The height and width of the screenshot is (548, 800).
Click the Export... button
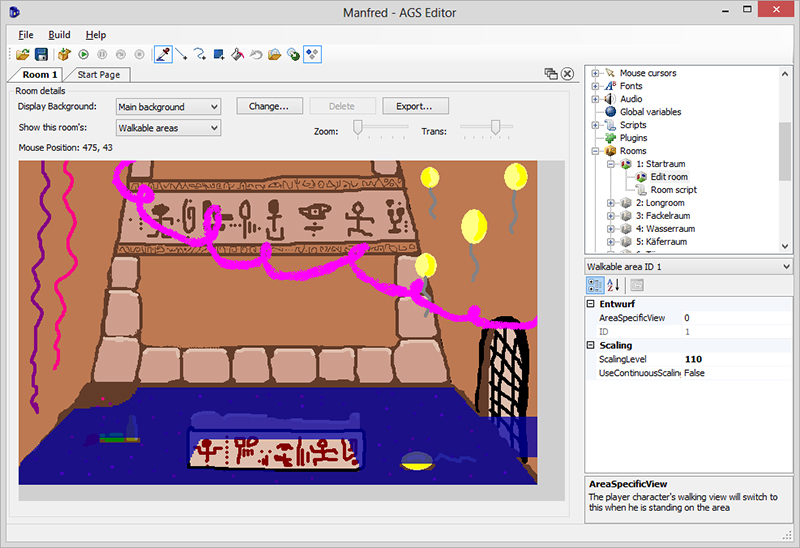[x=413, y=106]
